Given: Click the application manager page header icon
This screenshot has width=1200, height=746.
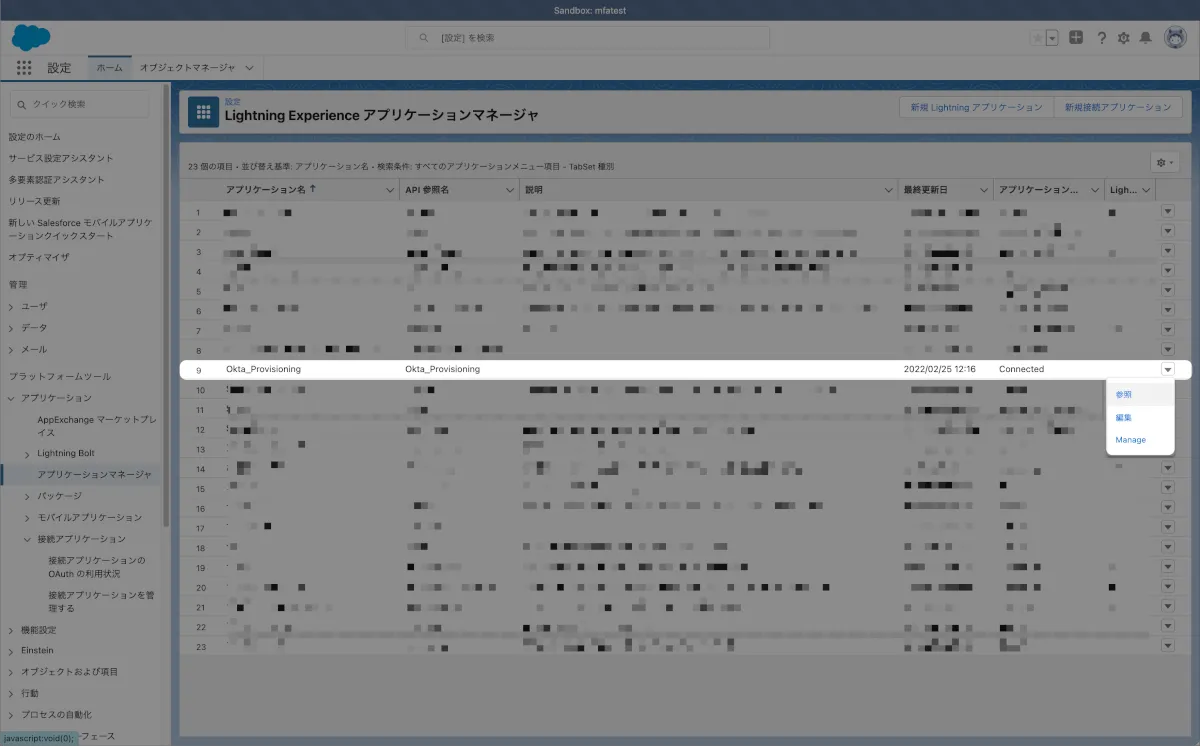Looking at the screenshot, I should [x=204, y=113].
